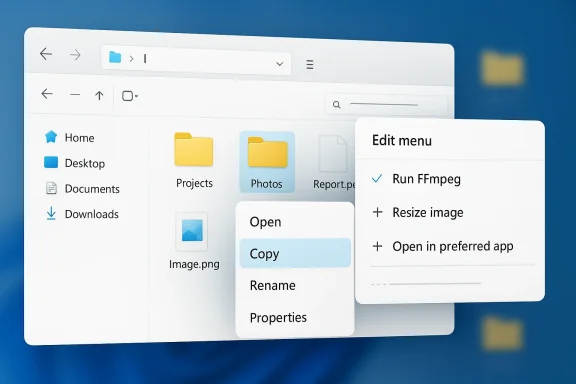Screen dimensions: 576x384
Task: Select the Report file icon
Action: click(x=333, y=153)
